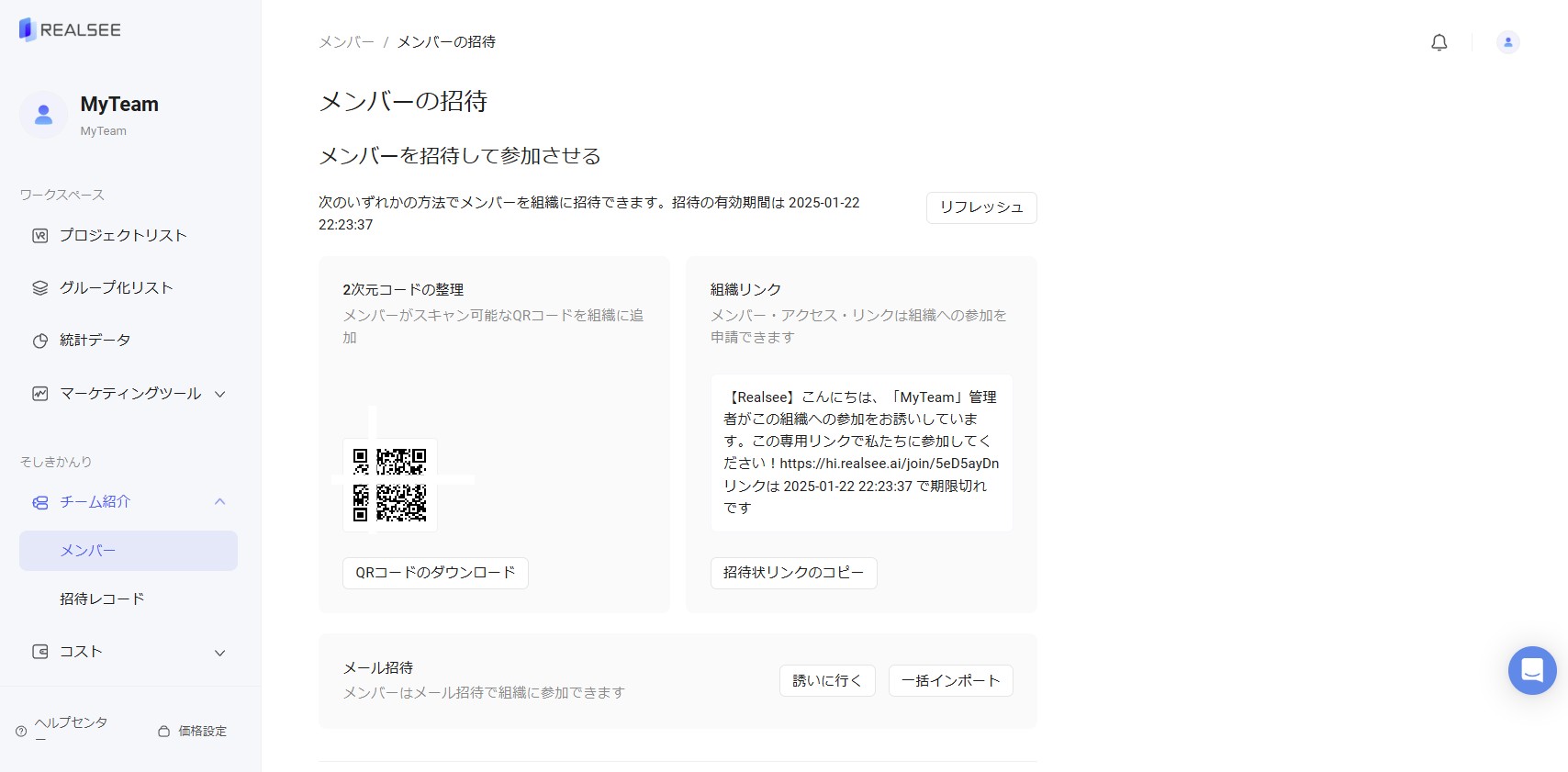Click the コスト wallet icon
This screenshot has width=1568, height=772.
40,652
